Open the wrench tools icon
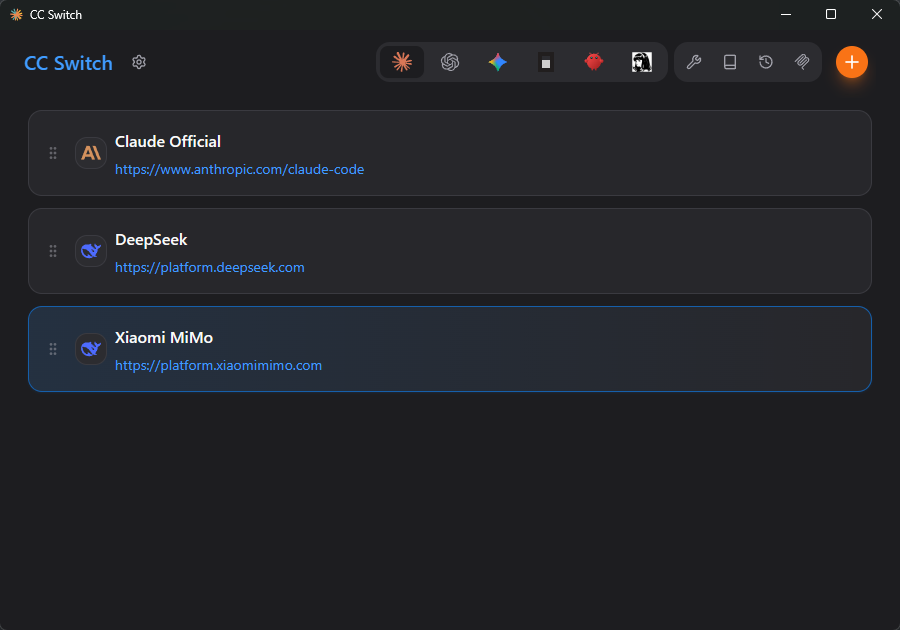Viewport: 900px width, 630px height. [693, 62]
